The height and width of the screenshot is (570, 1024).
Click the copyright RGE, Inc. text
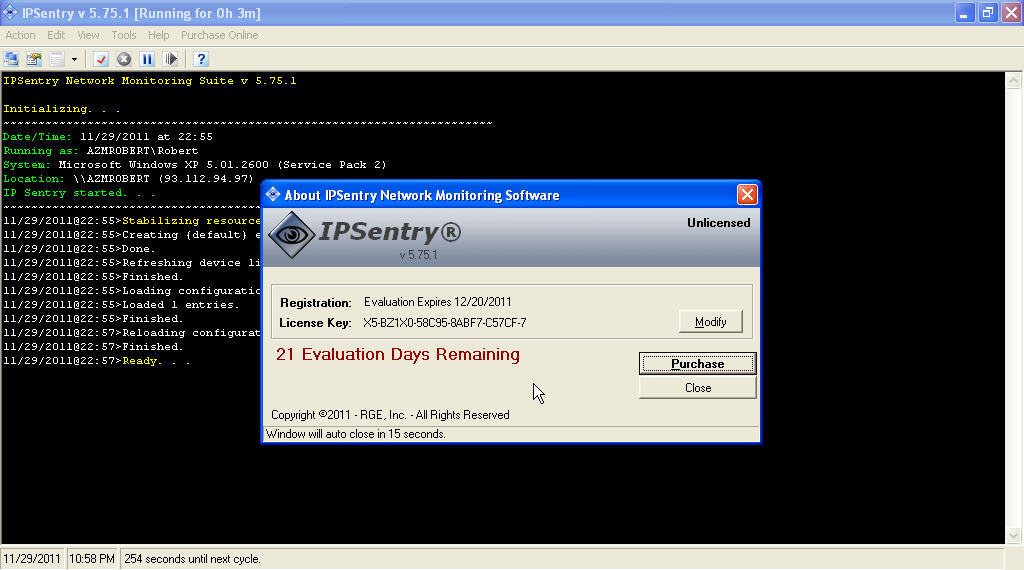pyautogui.click(x=390, y=415)
